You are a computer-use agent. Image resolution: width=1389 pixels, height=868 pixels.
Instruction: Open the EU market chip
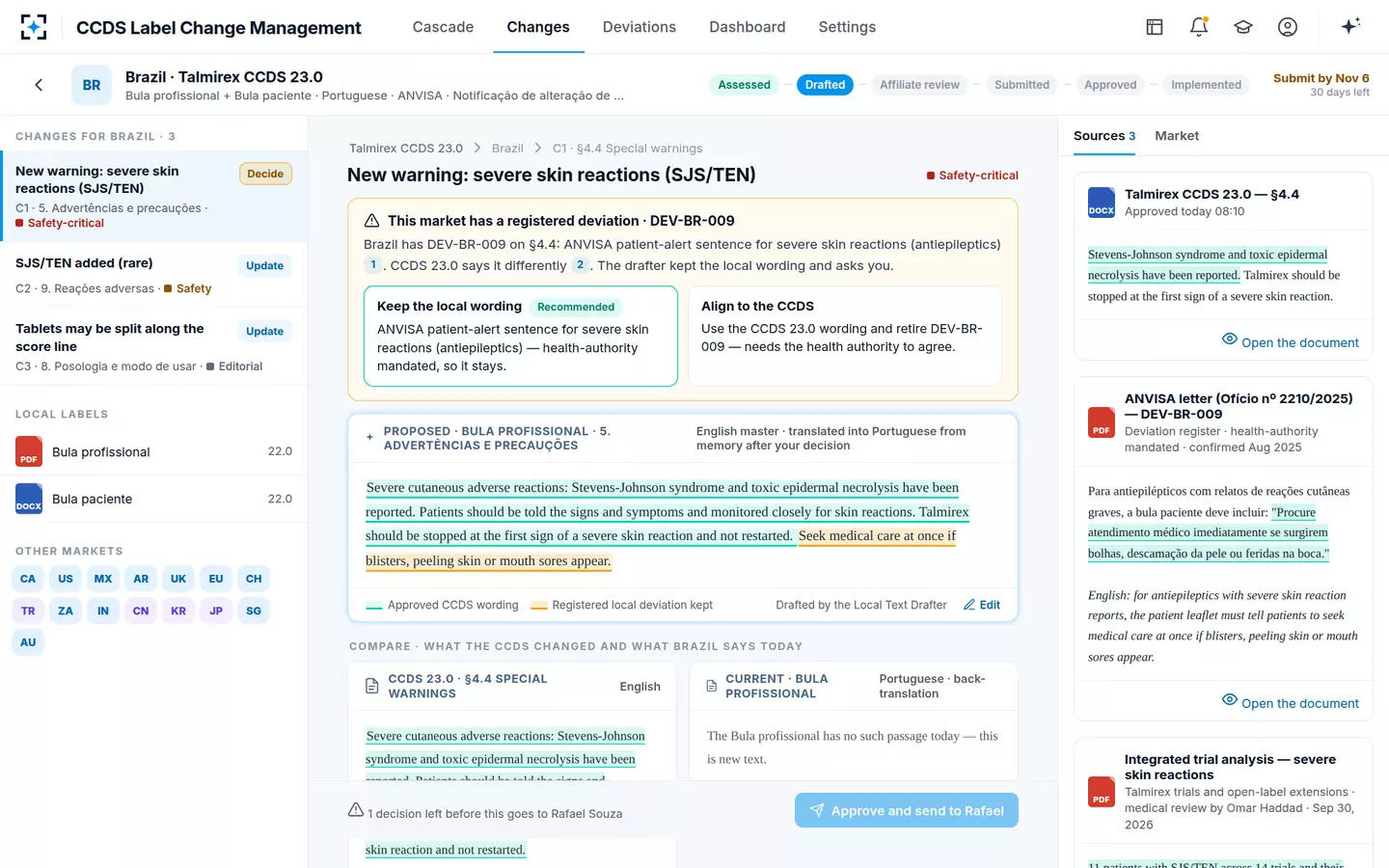(216, 579)
